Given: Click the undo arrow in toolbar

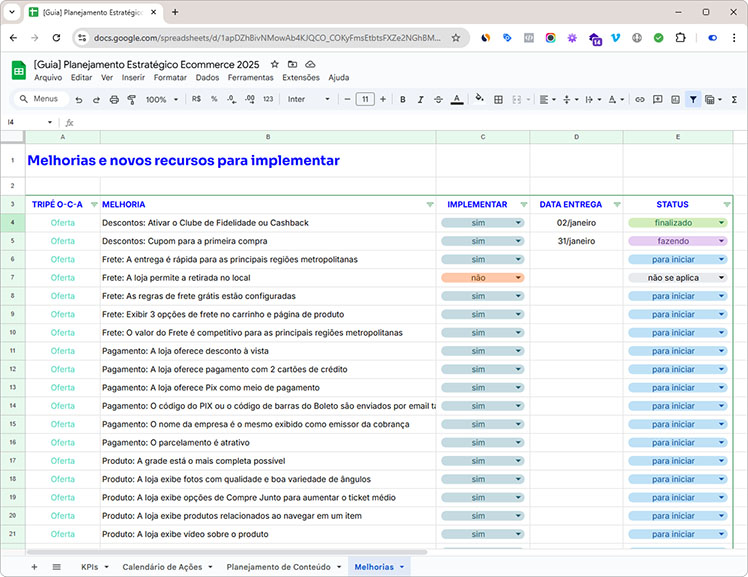Looking at the screenshot, I should pos(79,100).
